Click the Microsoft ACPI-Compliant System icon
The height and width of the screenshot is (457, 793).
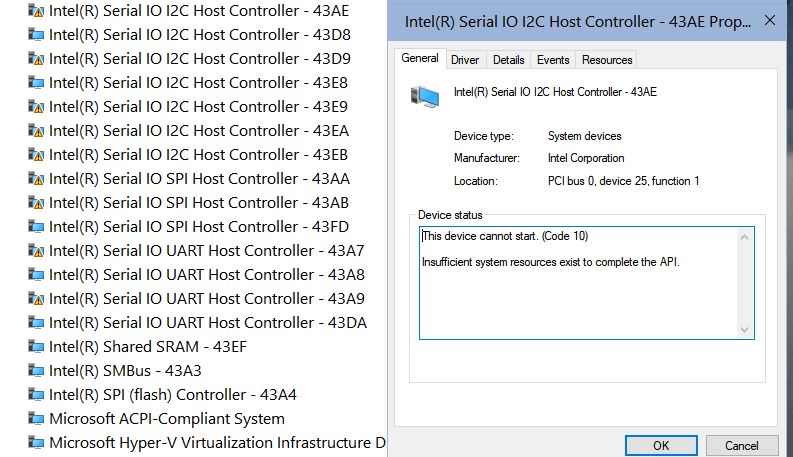36,419
